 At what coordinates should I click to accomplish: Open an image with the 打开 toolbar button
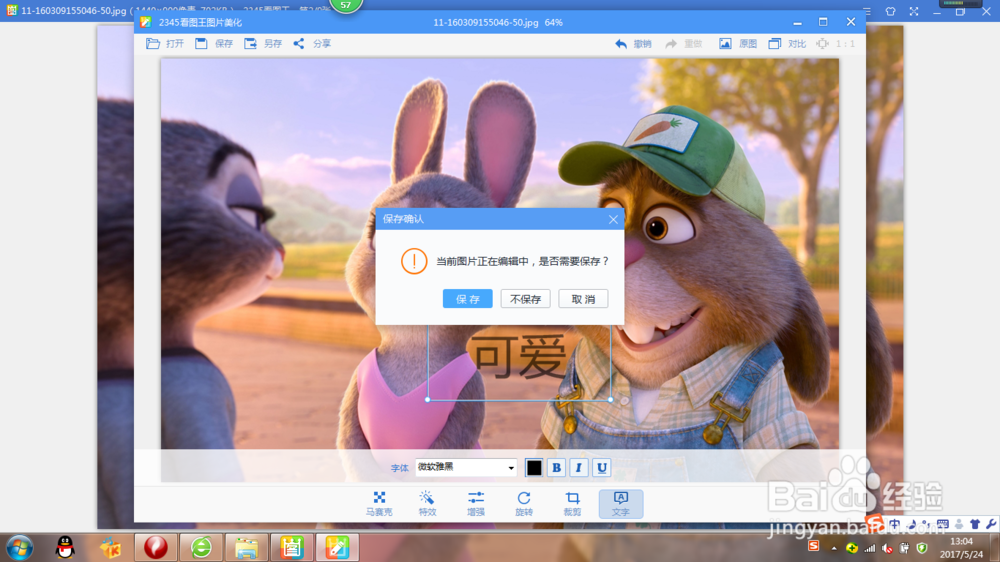[165, 43]
